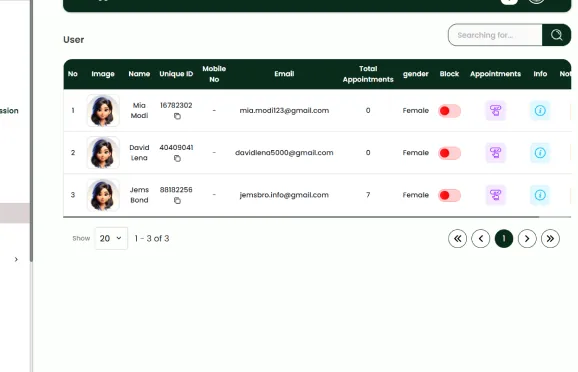
Task: Click the 'Name' column header
Action: coord(139,74)
